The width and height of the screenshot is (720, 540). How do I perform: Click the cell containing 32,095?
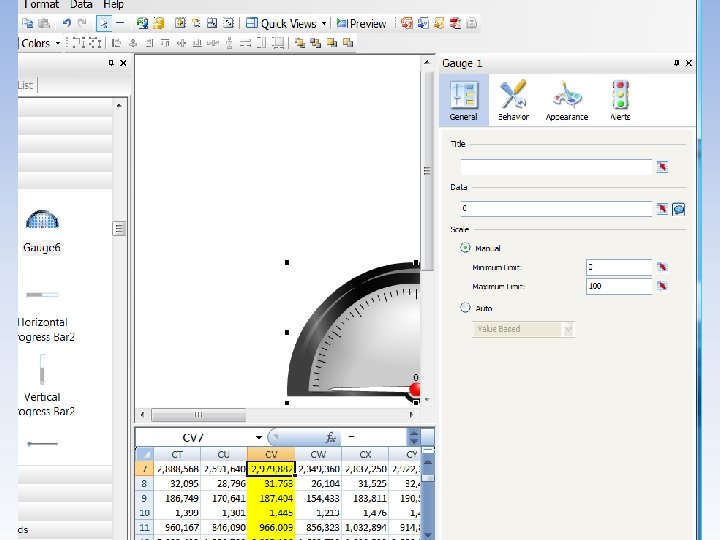coord(177,484)
